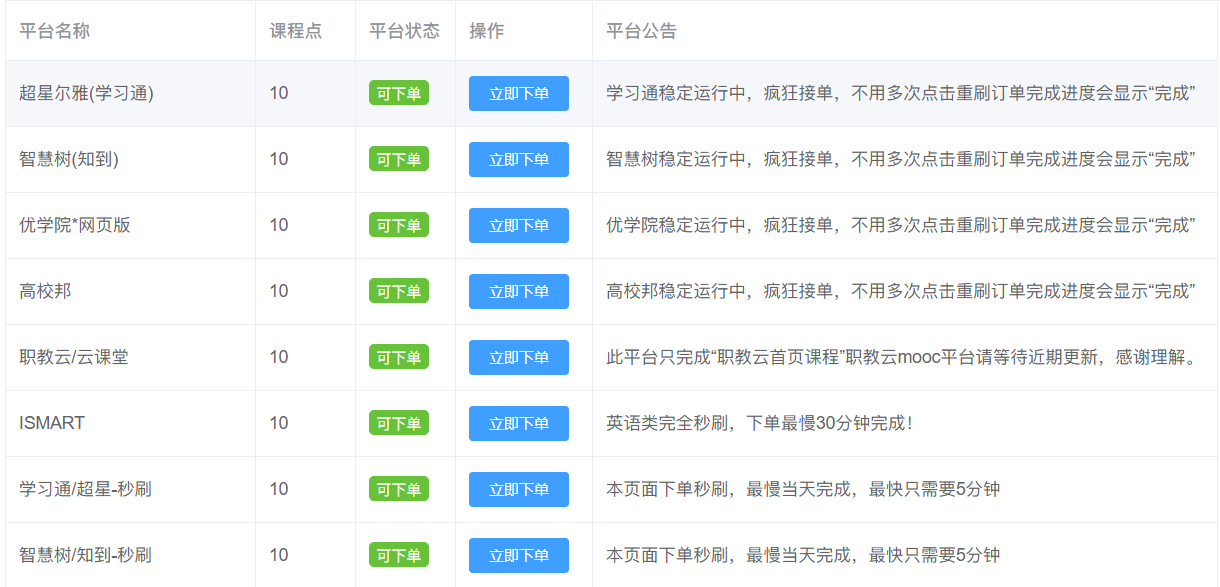Click the 操作 column header
This screenshot has width=1220, height=587.
pos(486,31)
